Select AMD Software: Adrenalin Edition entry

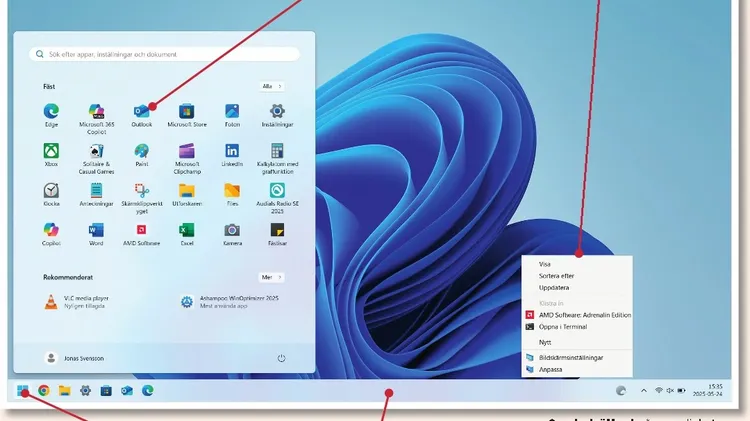tap(577, 315)
